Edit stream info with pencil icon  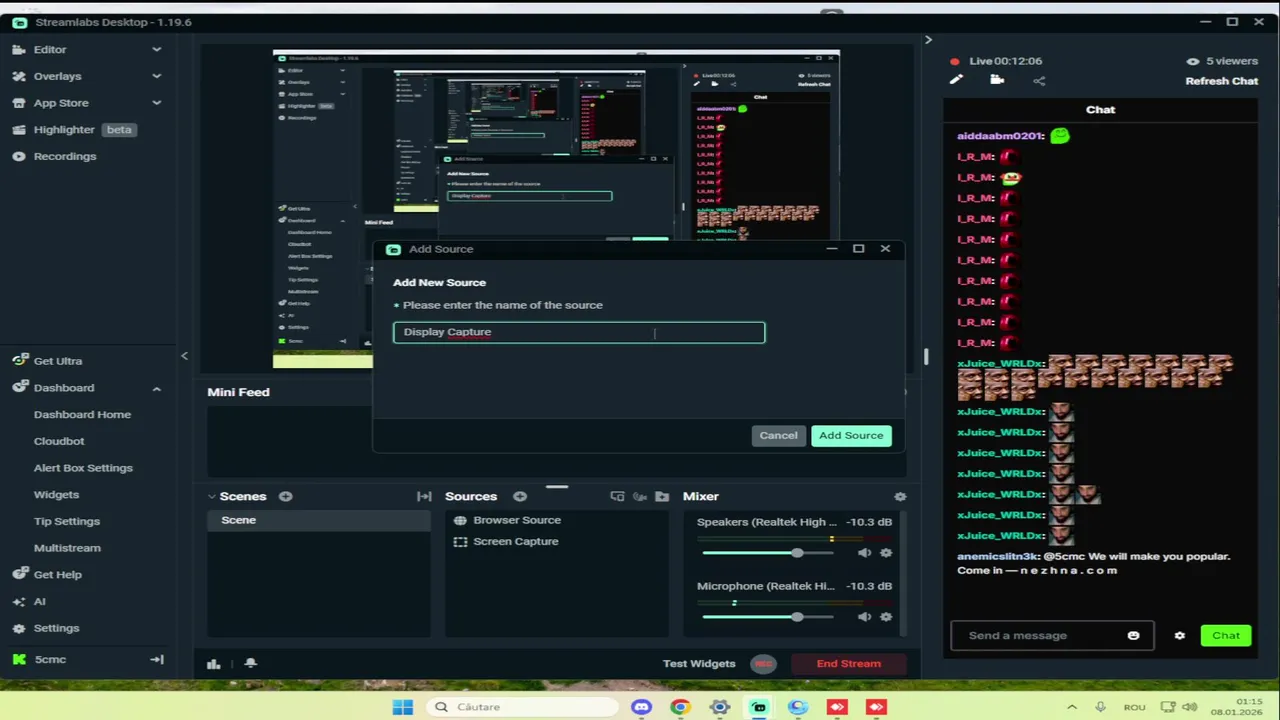955,81
